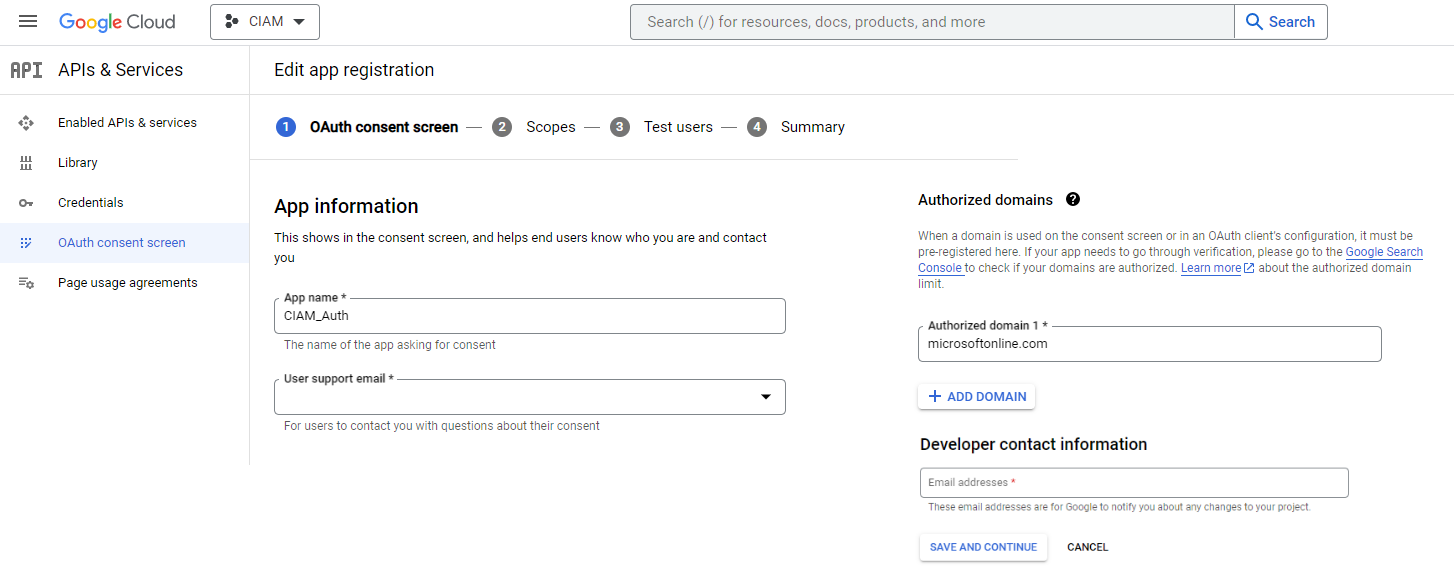Click the App name input field
The image size is (1454, 570).
pyautogui.click(x=529, y=316)
